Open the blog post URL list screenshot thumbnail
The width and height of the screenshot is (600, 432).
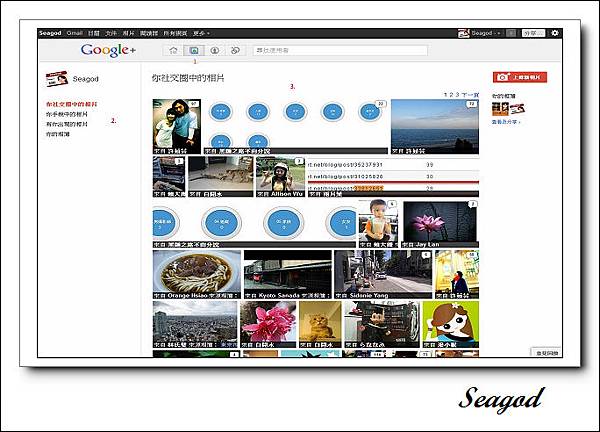393,176
